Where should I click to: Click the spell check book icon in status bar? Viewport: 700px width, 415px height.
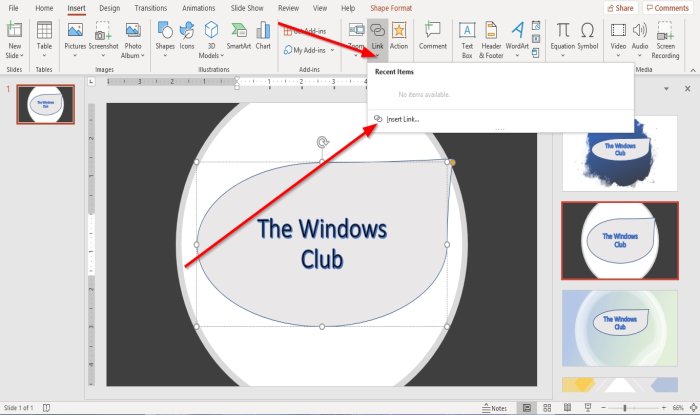(46, 407)
